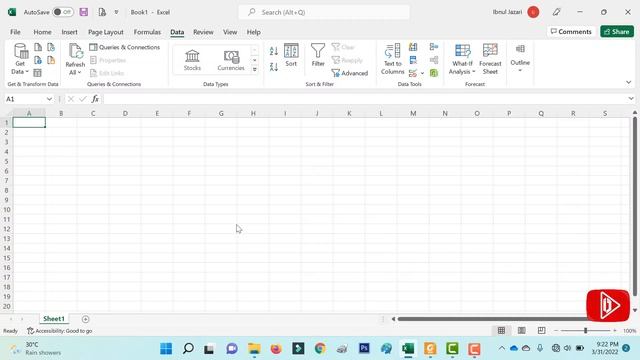Toggle the AutoSave switch
The image size is (640, 360).
click(x=63, y=12)
